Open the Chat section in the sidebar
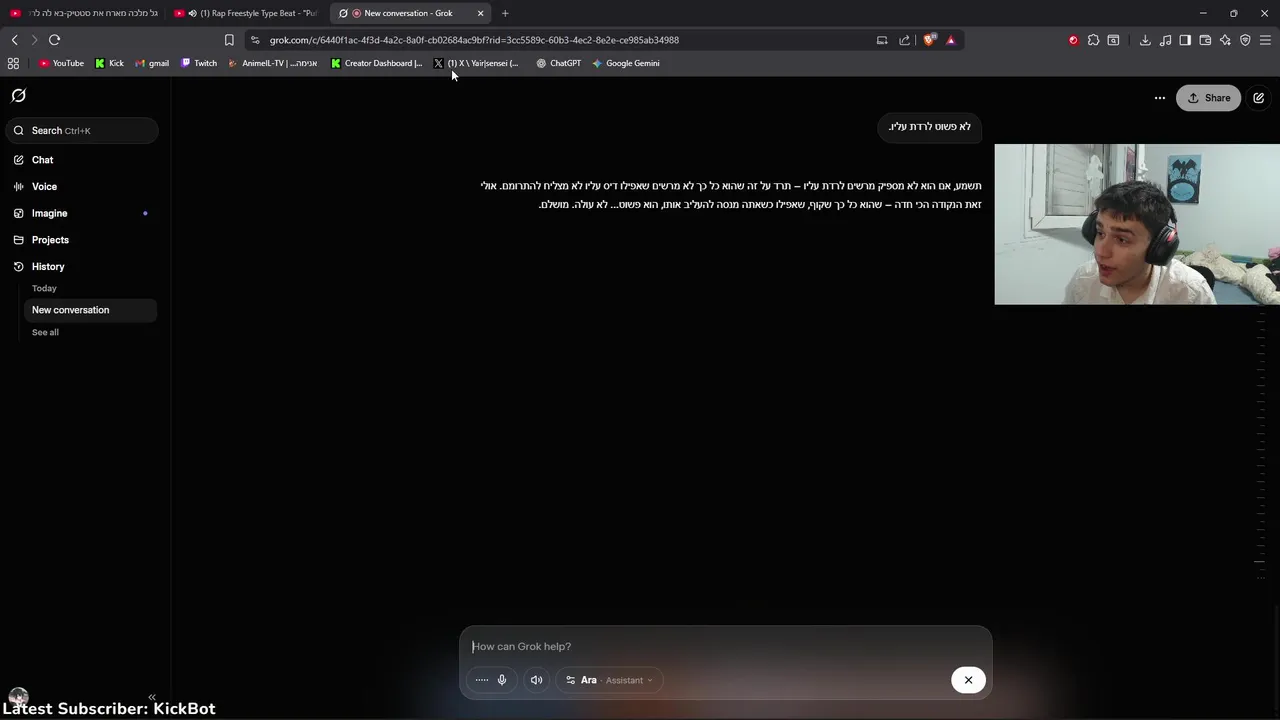 tap(42, 160)
